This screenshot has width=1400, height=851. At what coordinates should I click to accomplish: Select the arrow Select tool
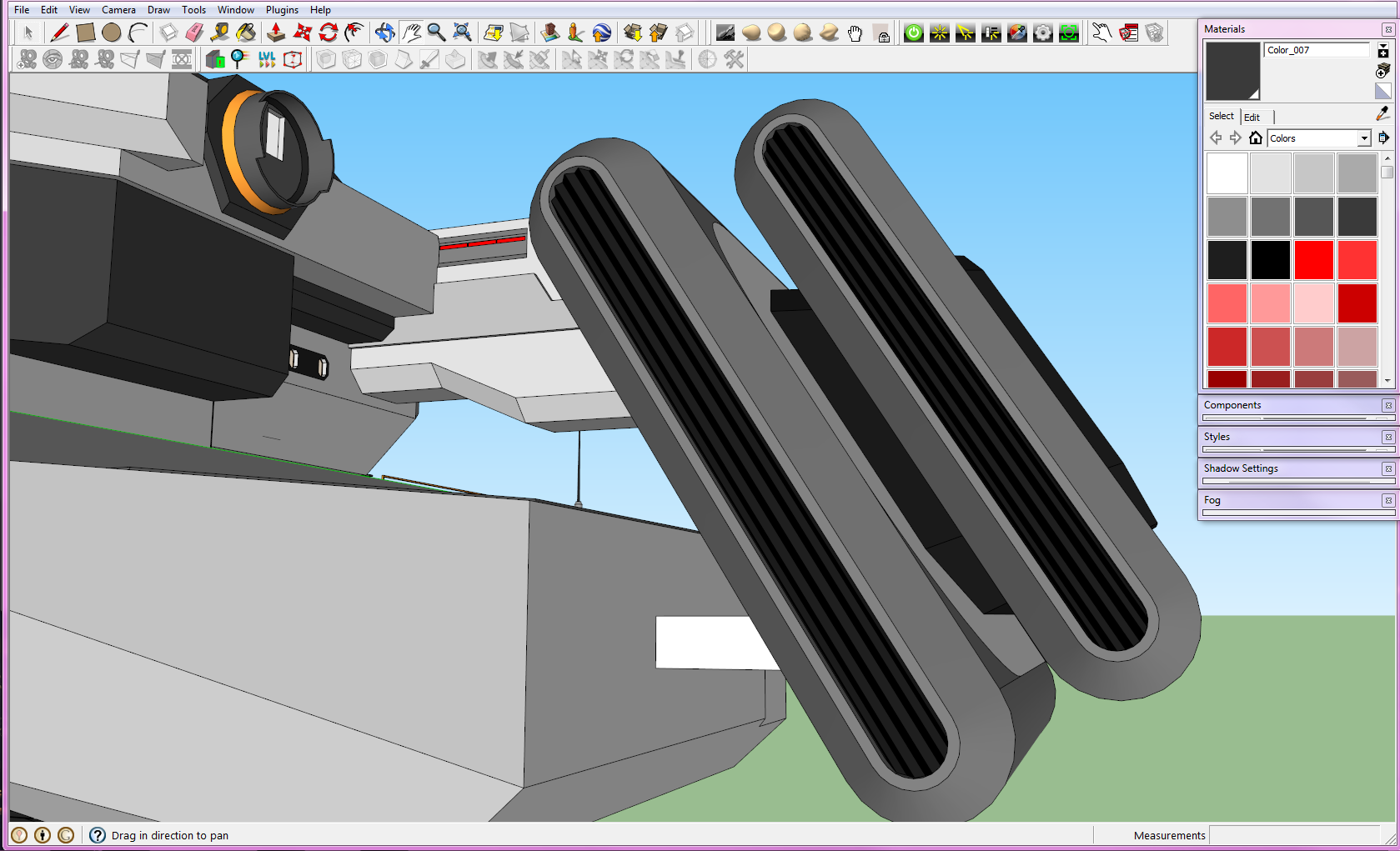coord(28,33)
